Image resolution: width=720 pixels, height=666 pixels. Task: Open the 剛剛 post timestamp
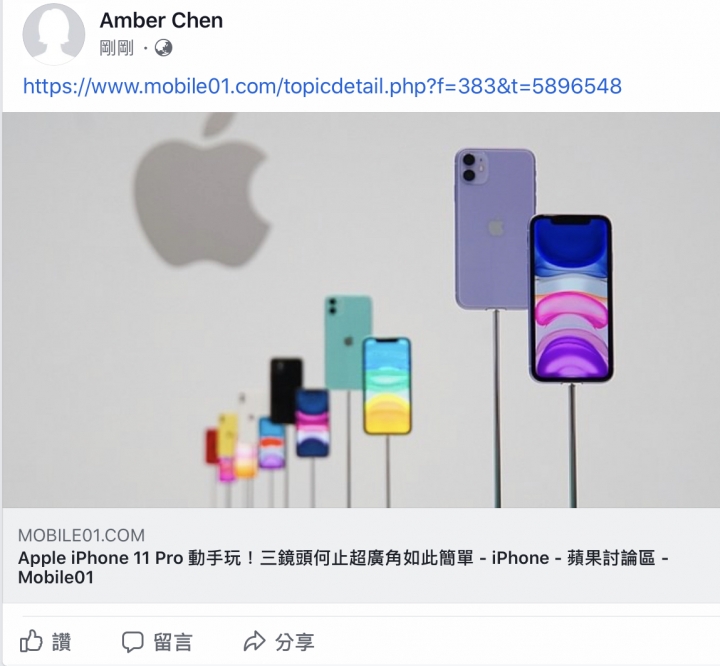coord(117,48)
